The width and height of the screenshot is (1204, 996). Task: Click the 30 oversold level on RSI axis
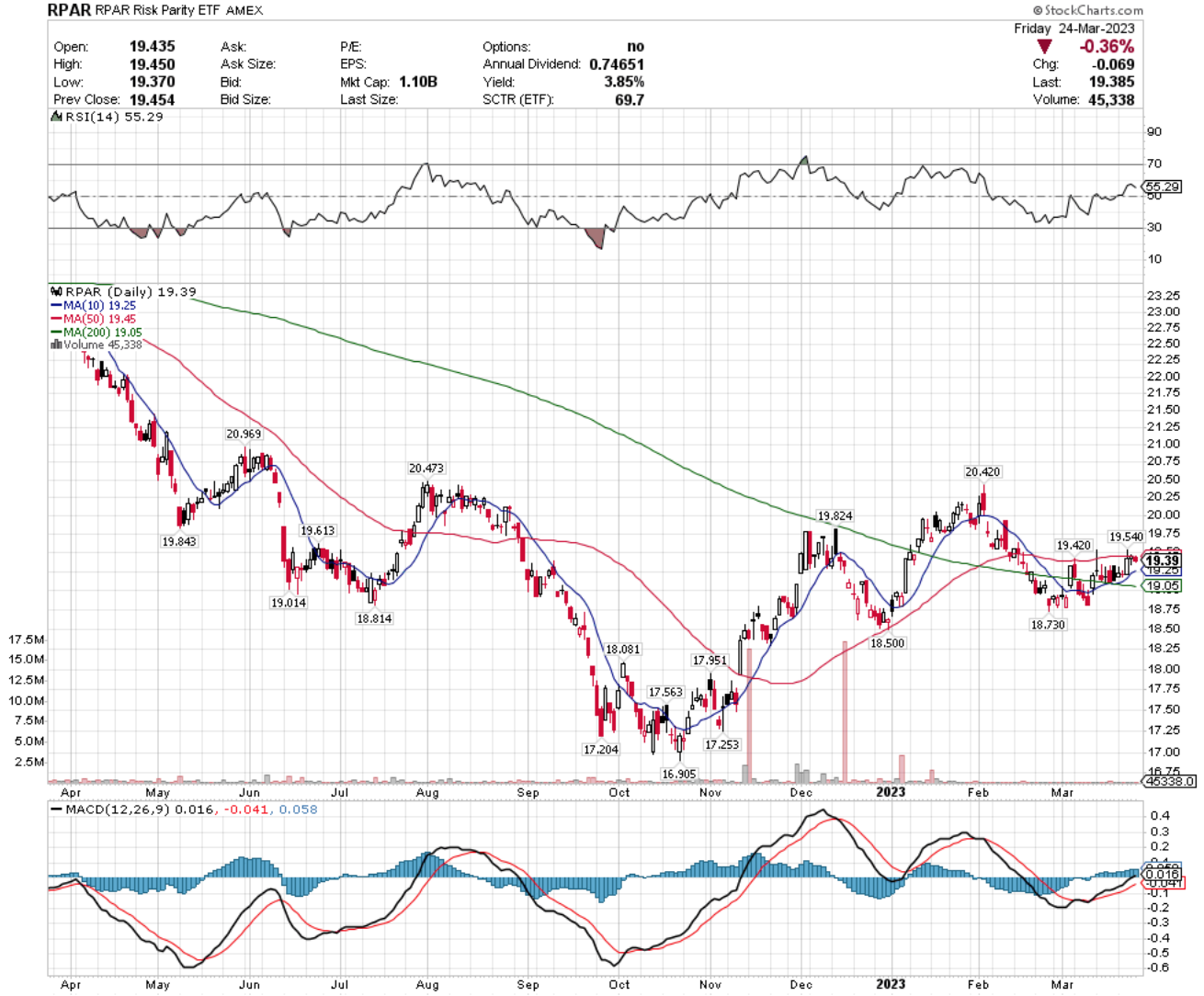tap(1153, 227)
